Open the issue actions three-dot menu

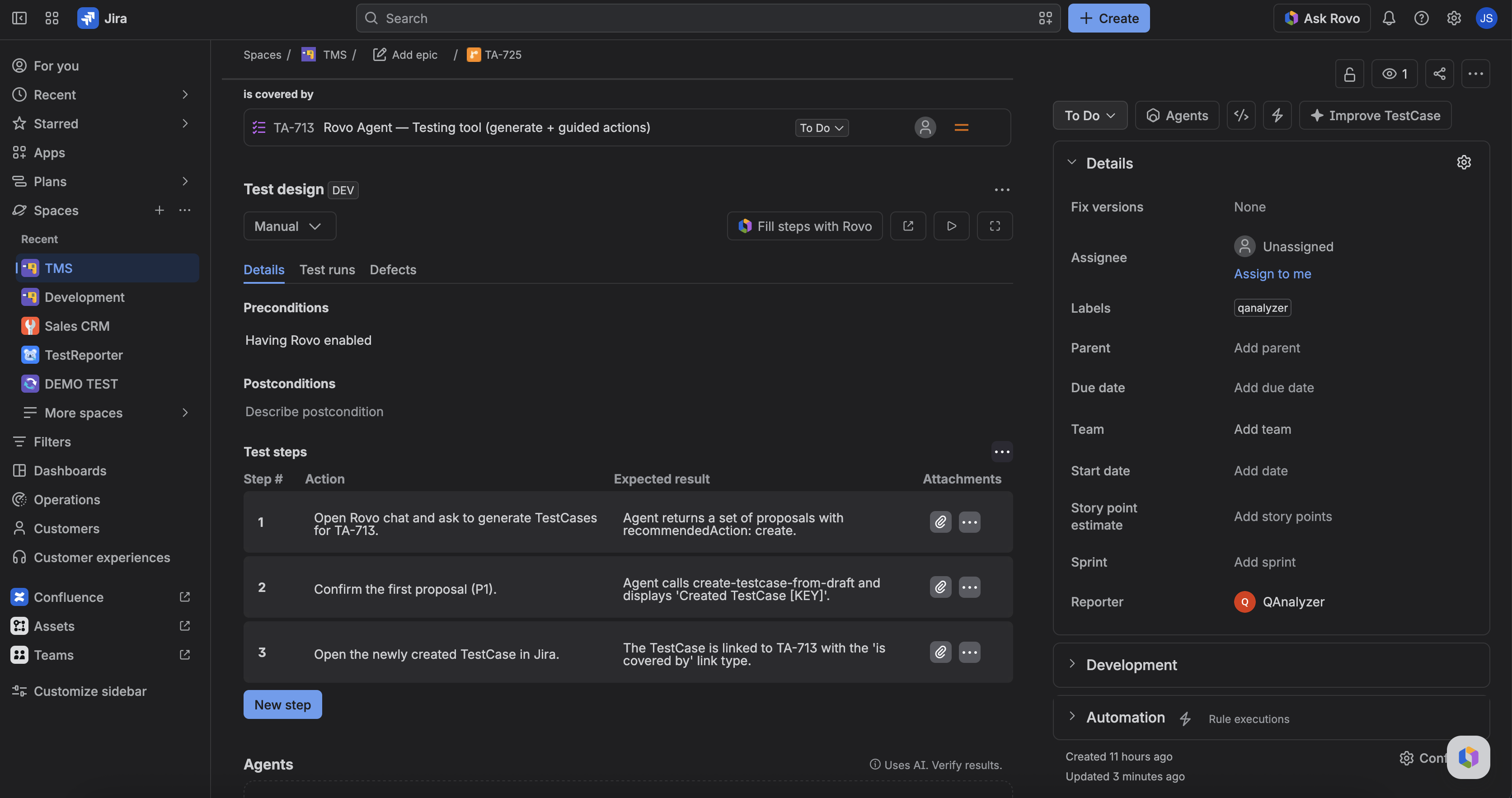1475,74
